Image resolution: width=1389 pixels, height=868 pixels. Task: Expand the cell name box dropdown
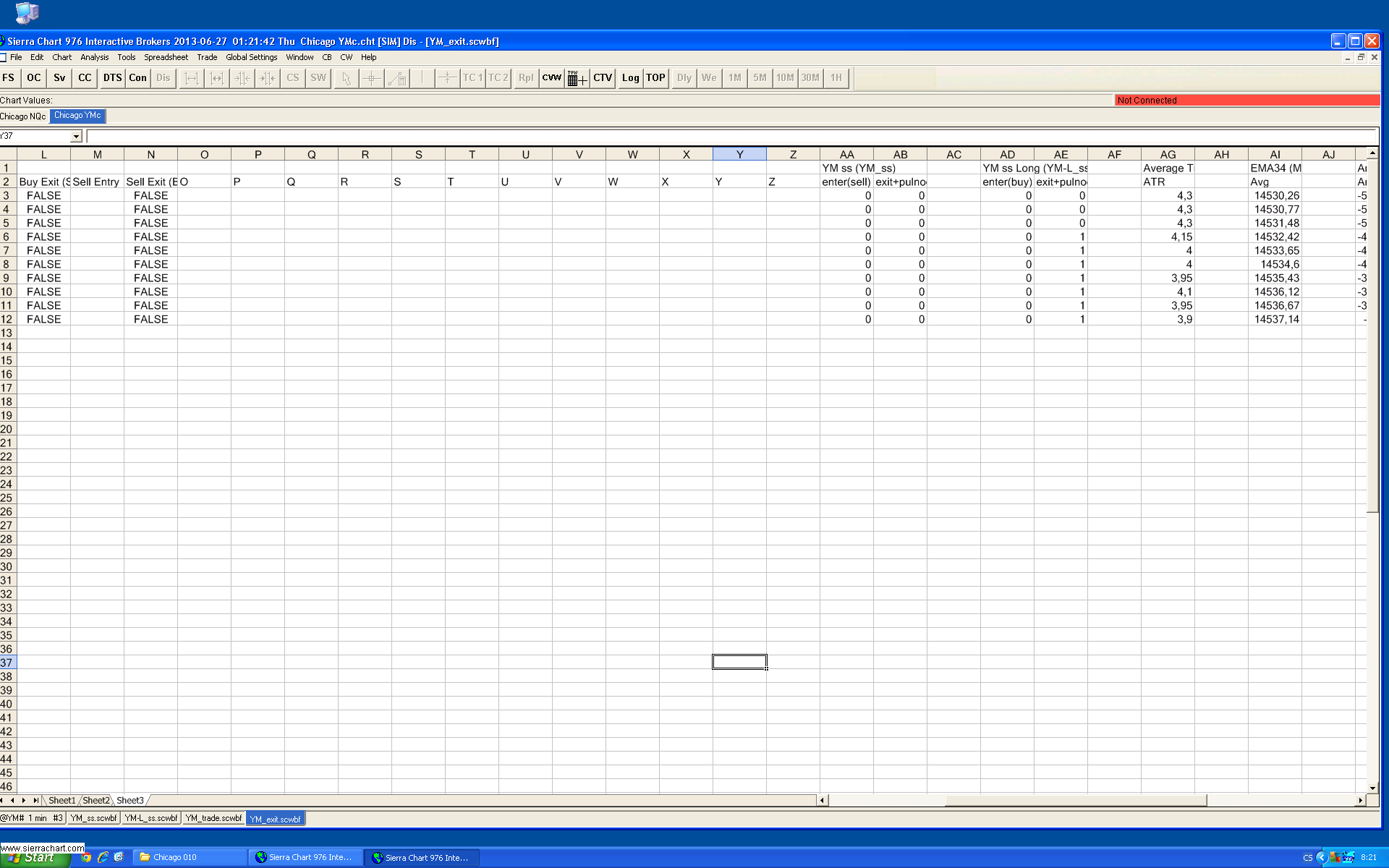point(76,137)
